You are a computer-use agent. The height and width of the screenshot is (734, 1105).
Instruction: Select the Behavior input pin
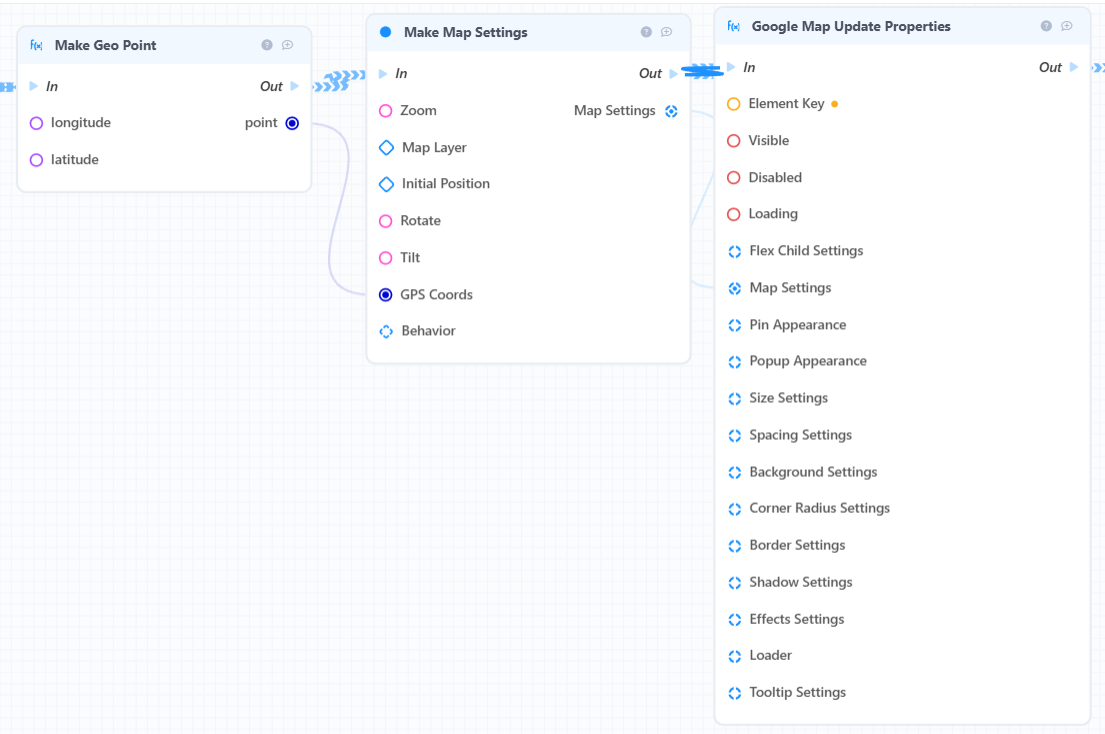[386, 331]
